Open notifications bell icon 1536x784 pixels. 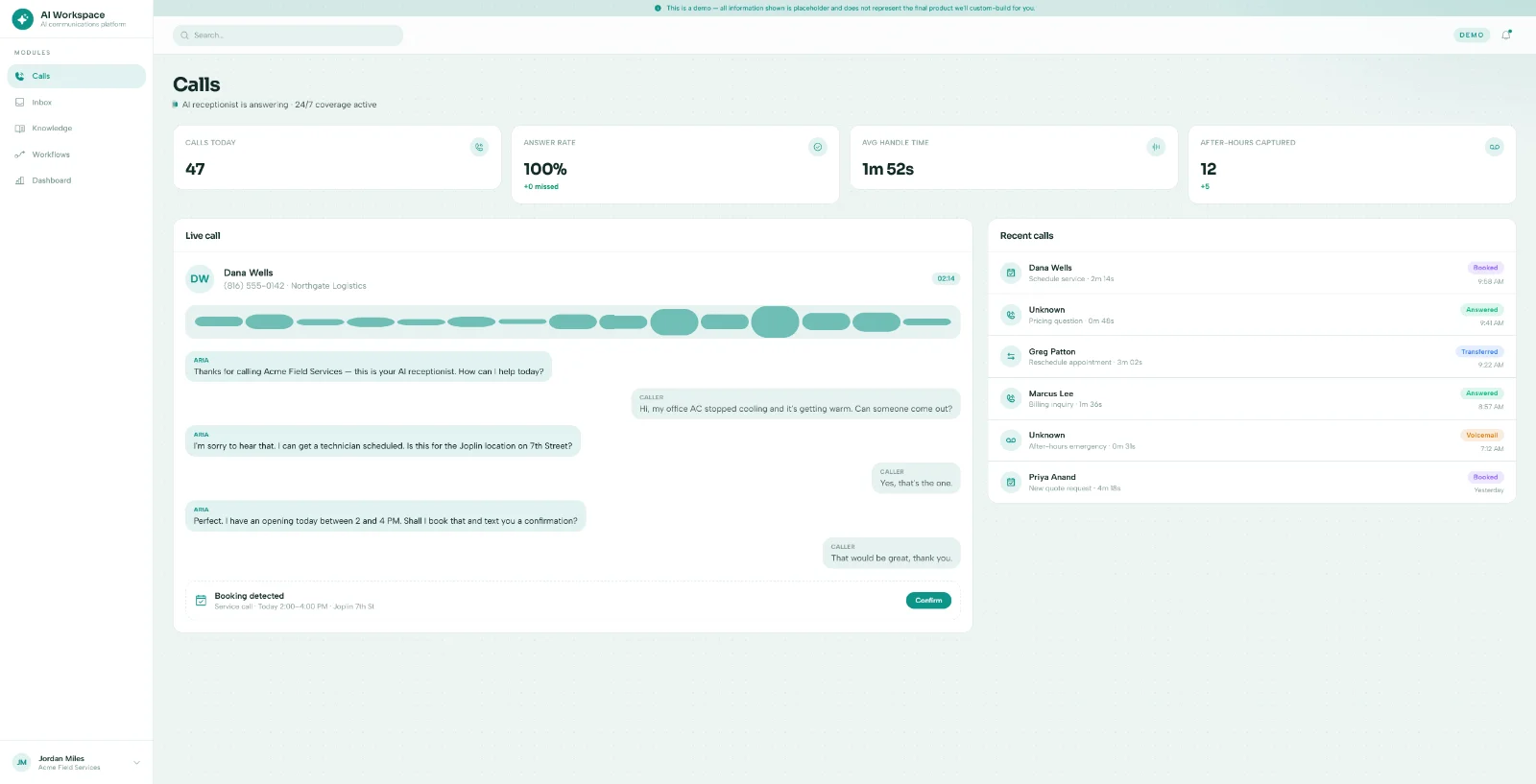tap(1506, 35)
